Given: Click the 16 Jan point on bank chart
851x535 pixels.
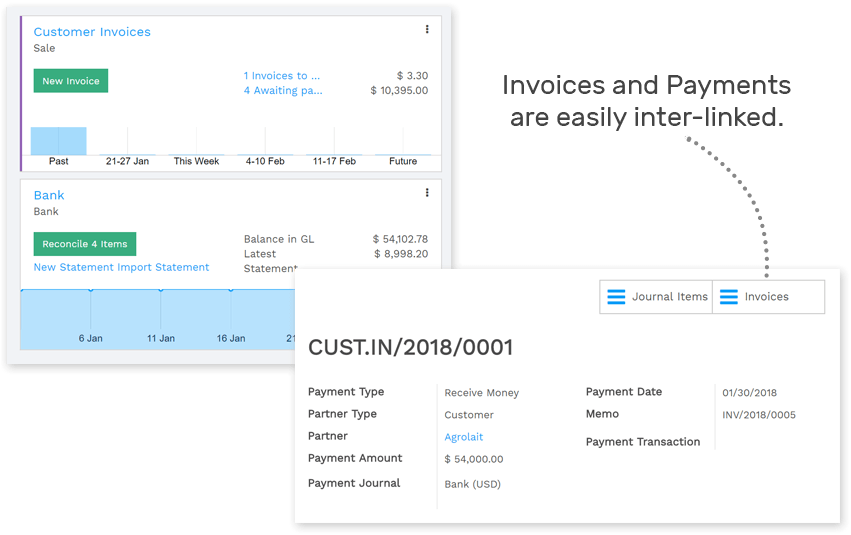Looking at the screenshot, I should tap(231, 290).
